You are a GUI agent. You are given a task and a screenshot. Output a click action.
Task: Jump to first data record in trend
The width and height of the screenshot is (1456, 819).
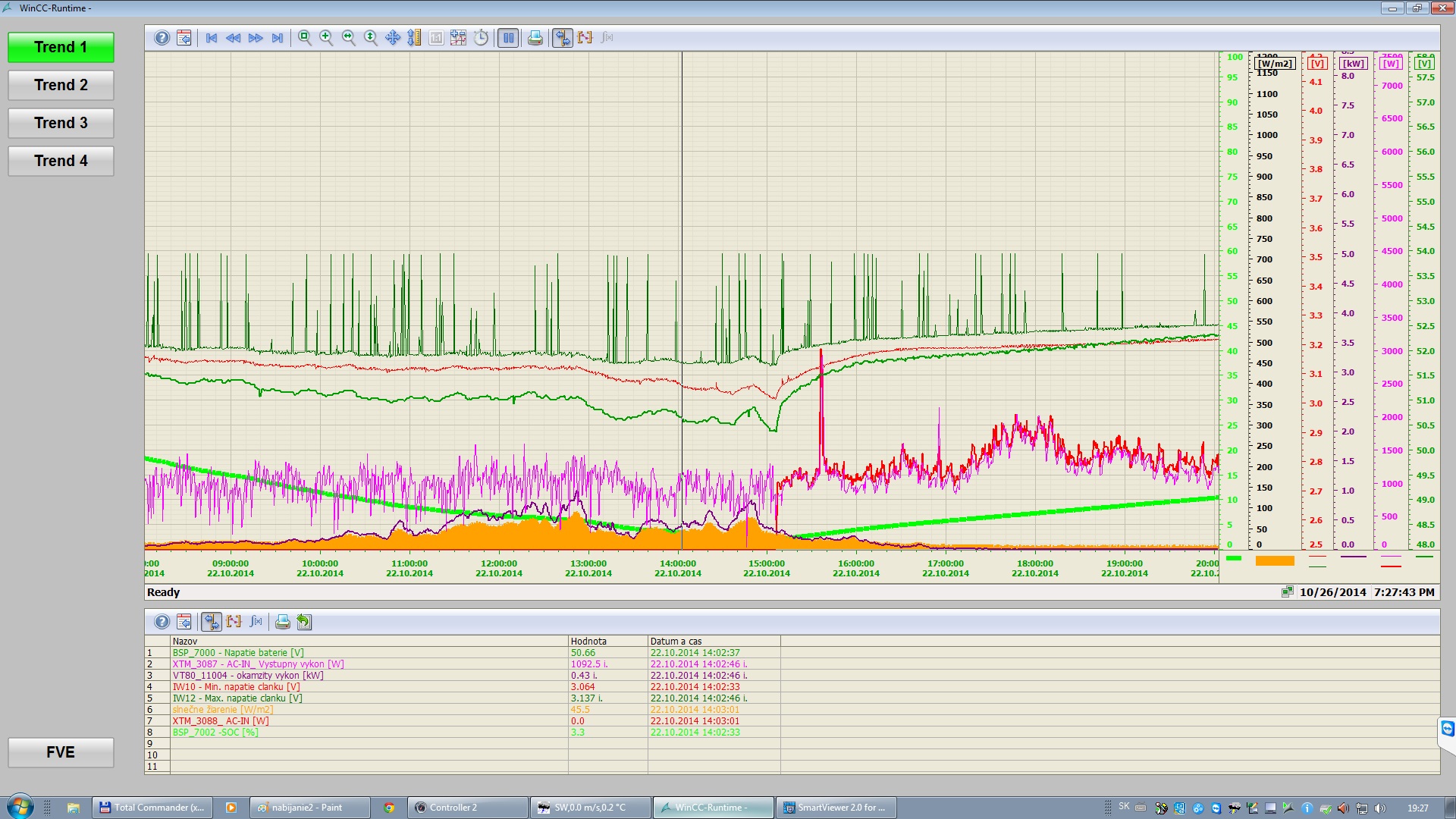coord(212,38)
